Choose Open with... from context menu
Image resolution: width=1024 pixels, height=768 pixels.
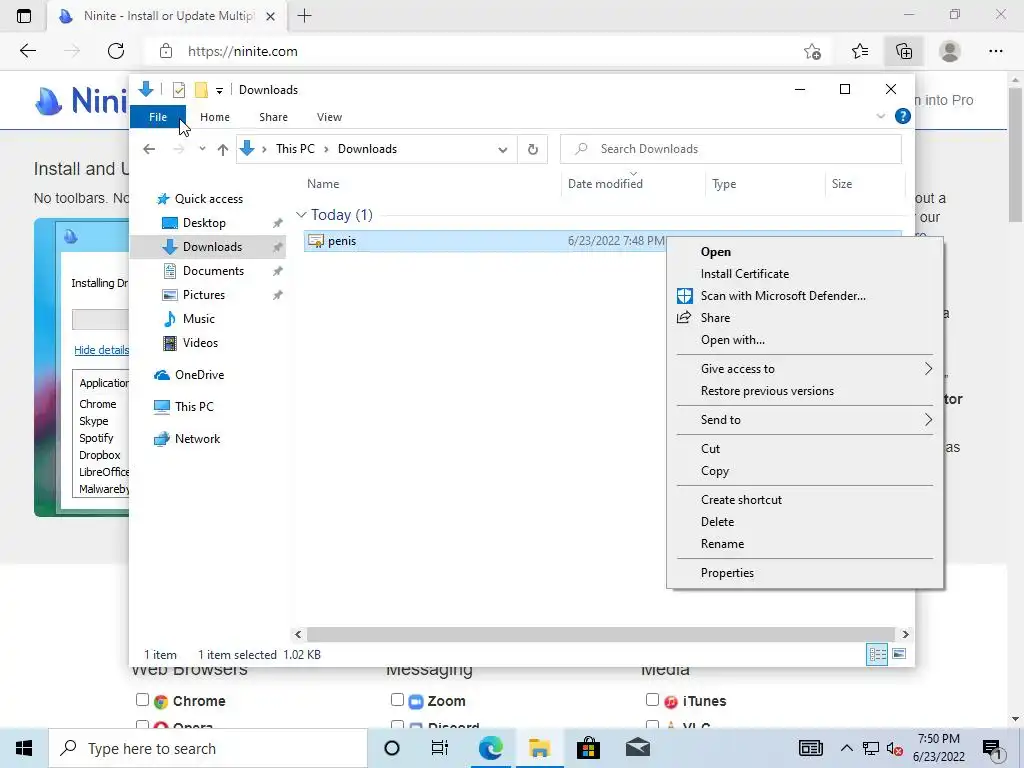click(x=732, y=340)
